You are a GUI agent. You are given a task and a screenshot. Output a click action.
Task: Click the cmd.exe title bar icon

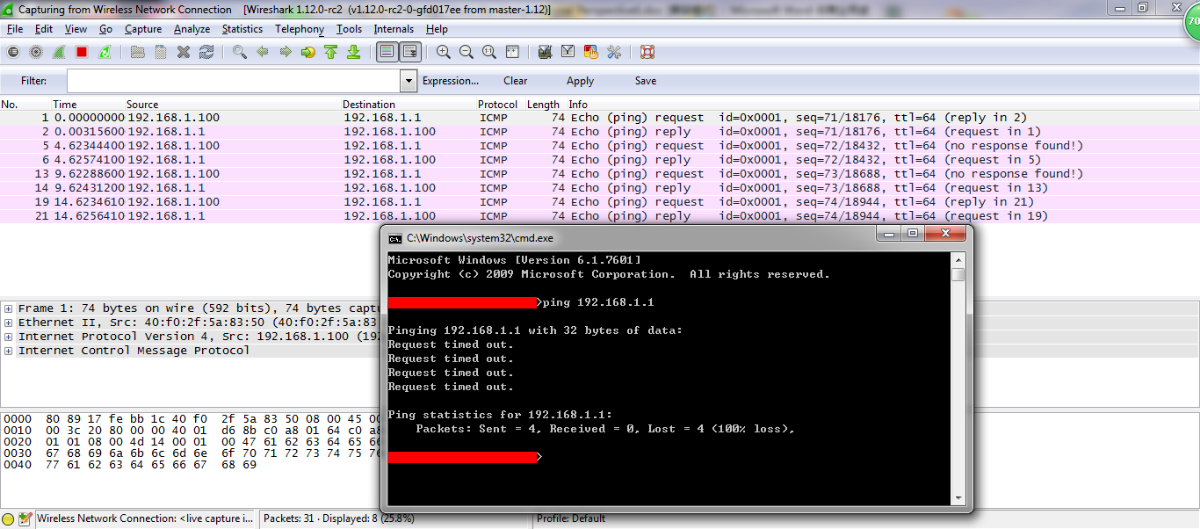tap(396, 238)
